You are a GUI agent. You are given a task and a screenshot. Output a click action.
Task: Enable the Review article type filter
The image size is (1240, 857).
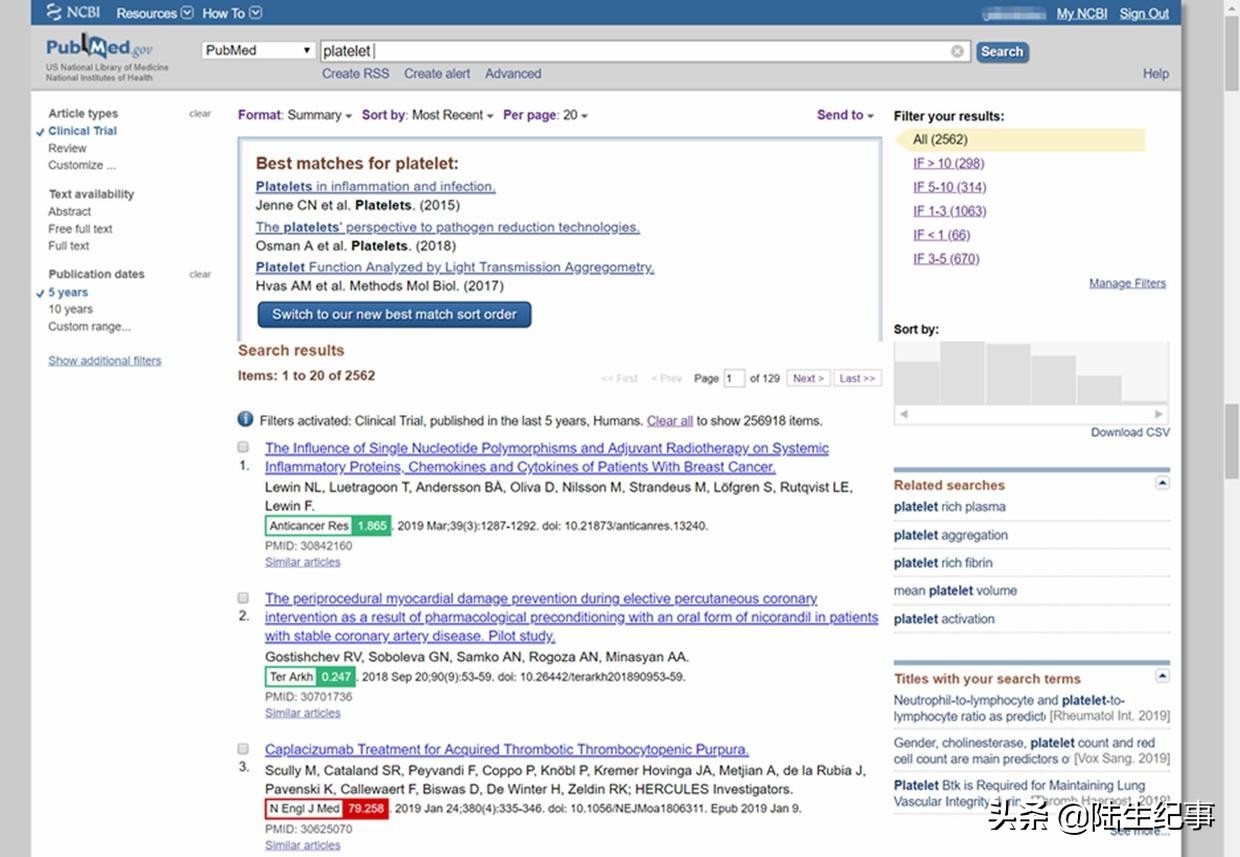67,148
